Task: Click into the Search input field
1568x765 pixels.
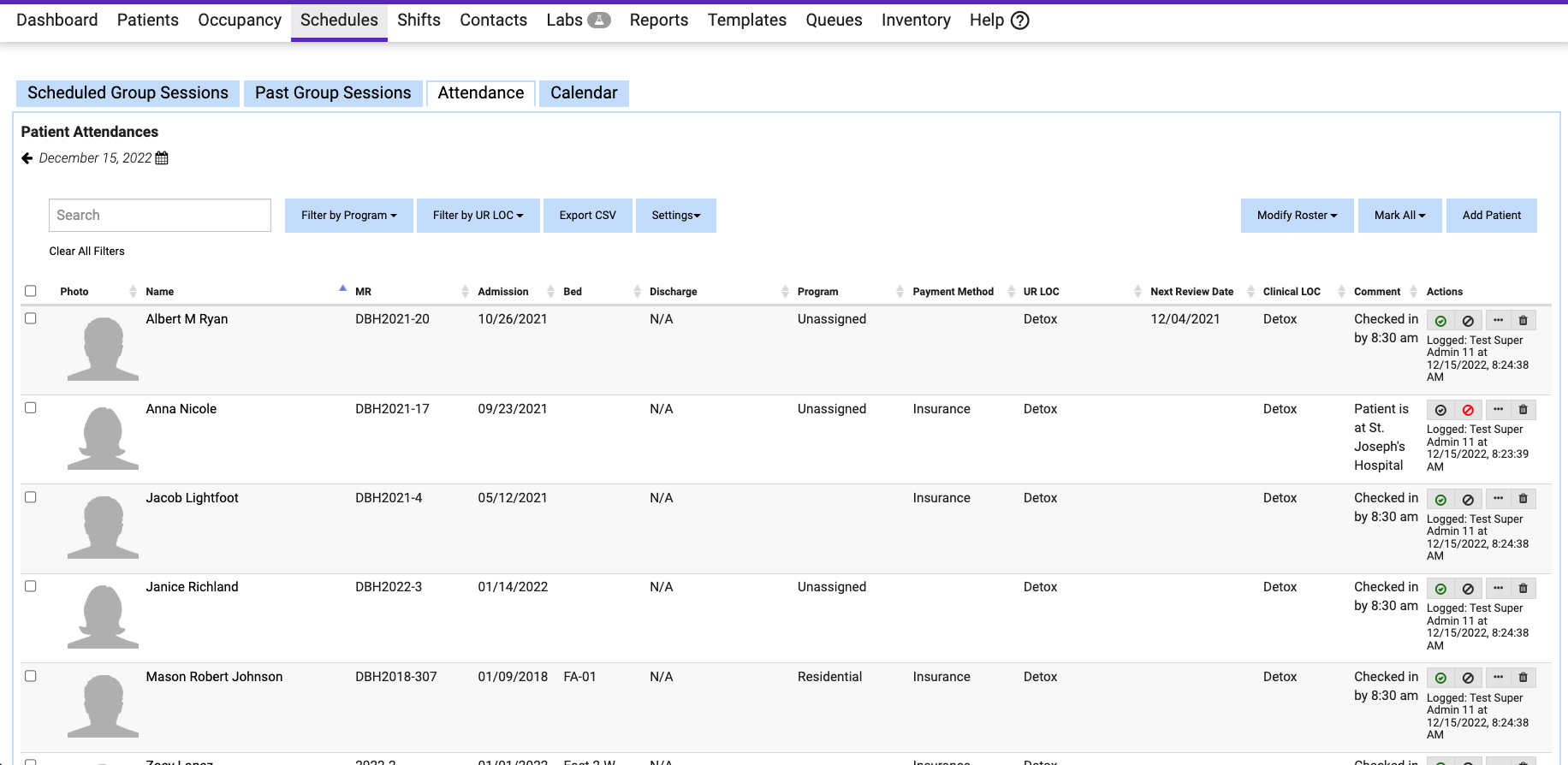Action: [160, 216]
